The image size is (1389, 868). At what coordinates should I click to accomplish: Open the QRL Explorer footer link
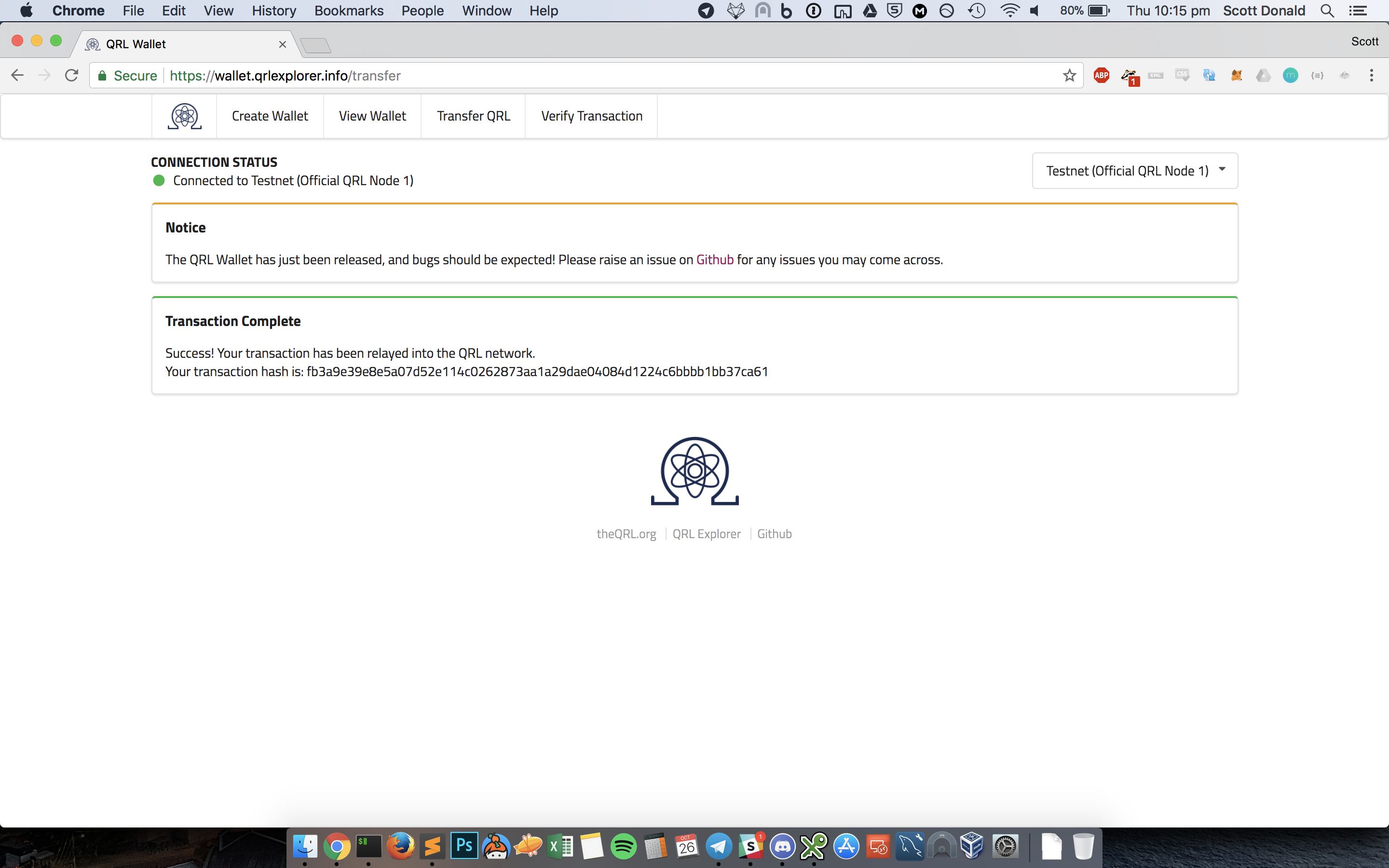point(707,534)
